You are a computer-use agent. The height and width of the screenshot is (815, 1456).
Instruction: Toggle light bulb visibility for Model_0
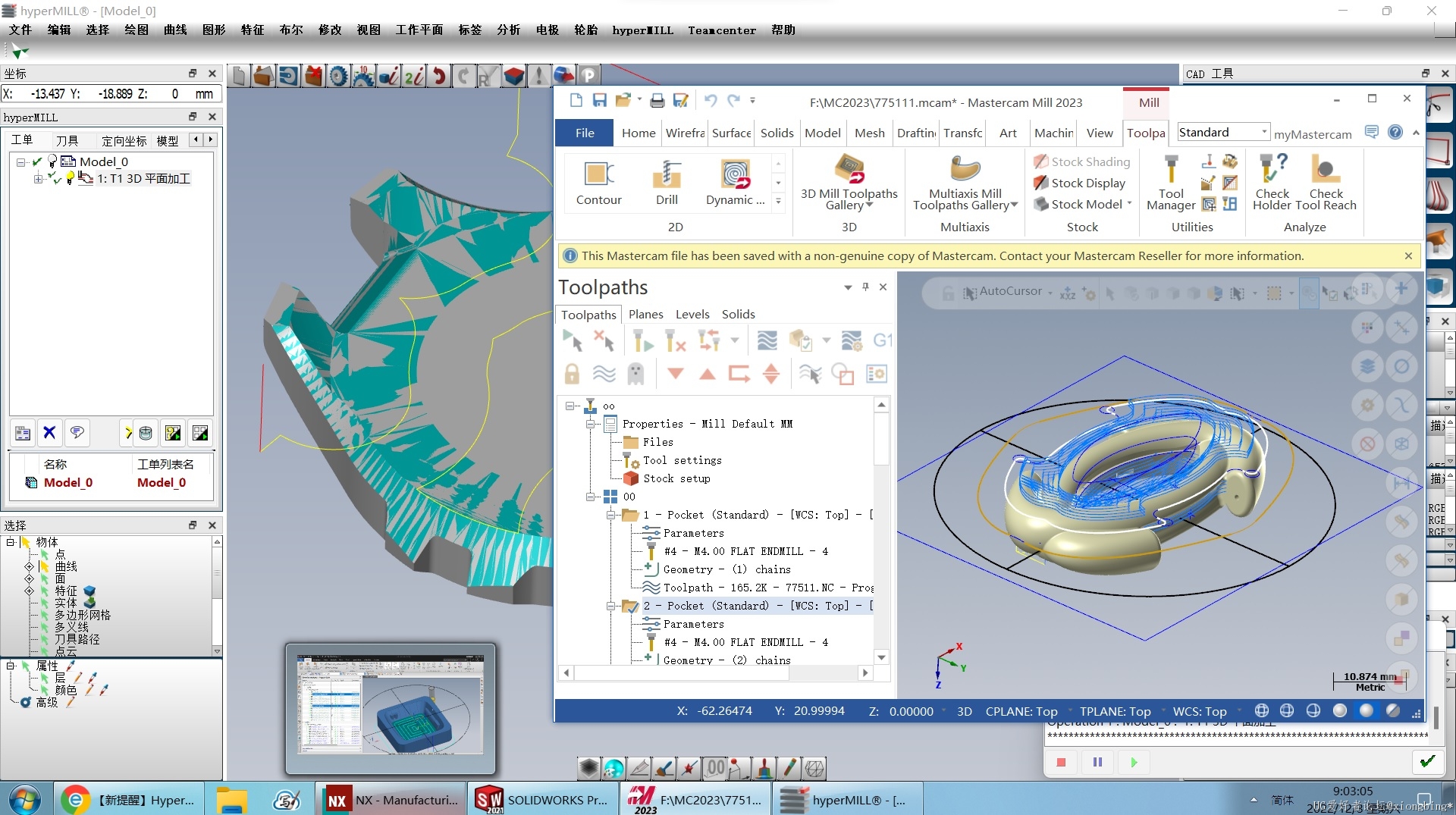[x=52, y=161]
